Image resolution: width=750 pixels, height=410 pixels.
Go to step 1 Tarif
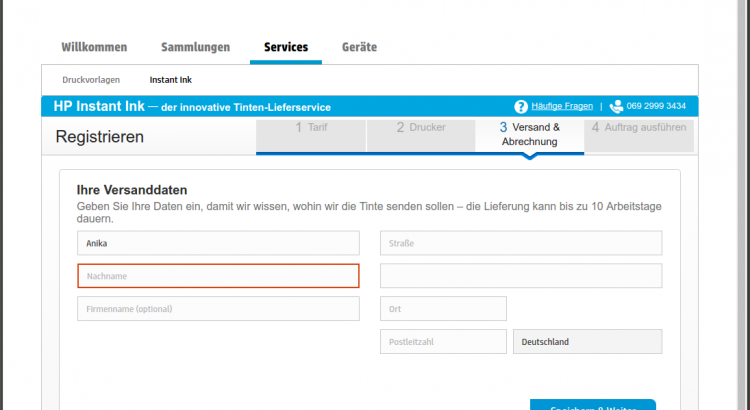311,136
